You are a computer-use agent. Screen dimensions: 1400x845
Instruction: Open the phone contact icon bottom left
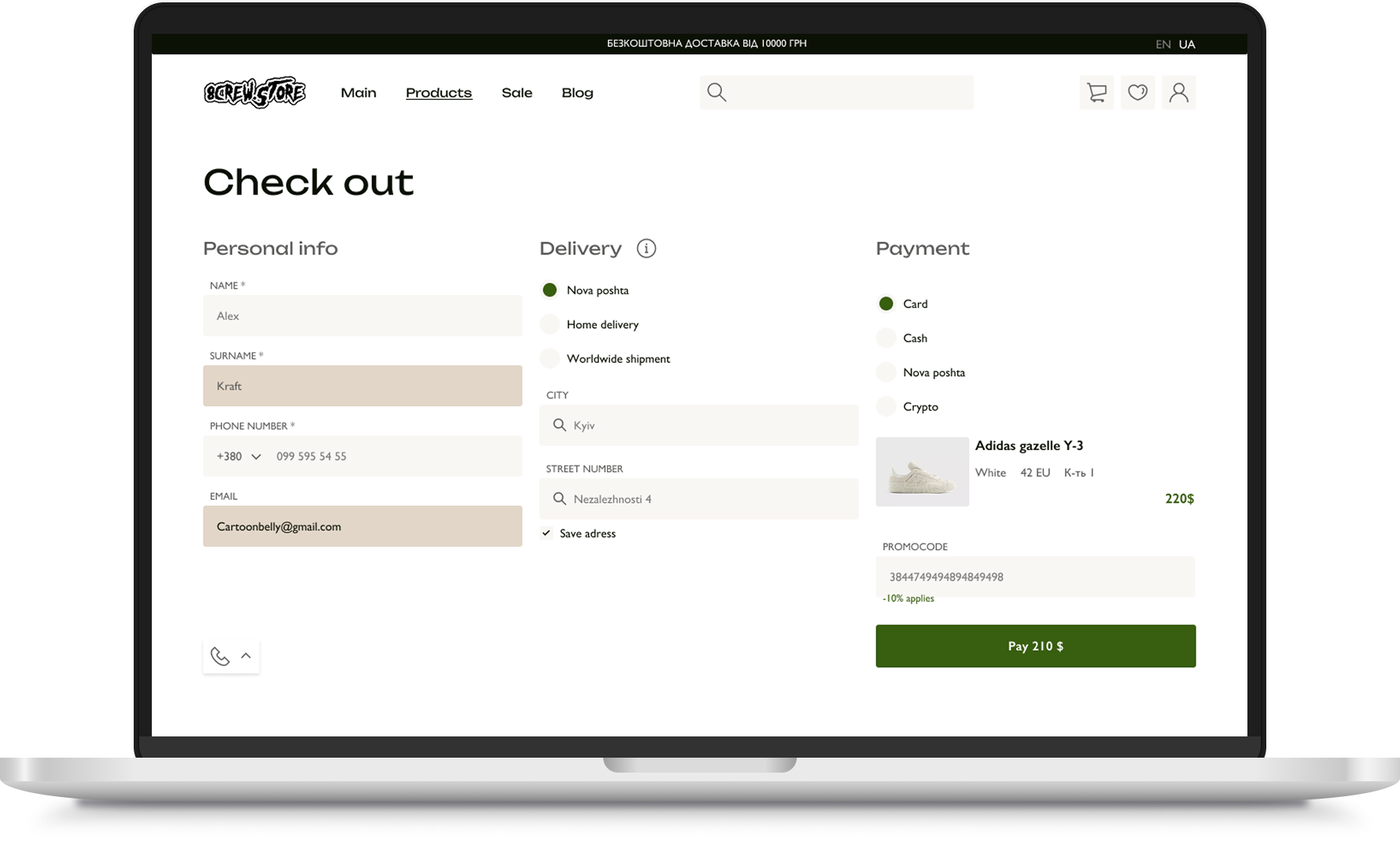point(219,655)
